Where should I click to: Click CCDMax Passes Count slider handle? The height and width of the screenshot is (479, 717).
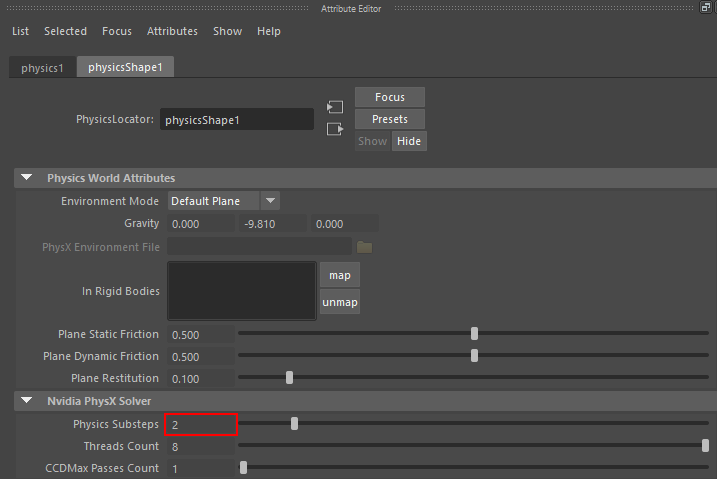pyautogui.click(x=243, y=468)
